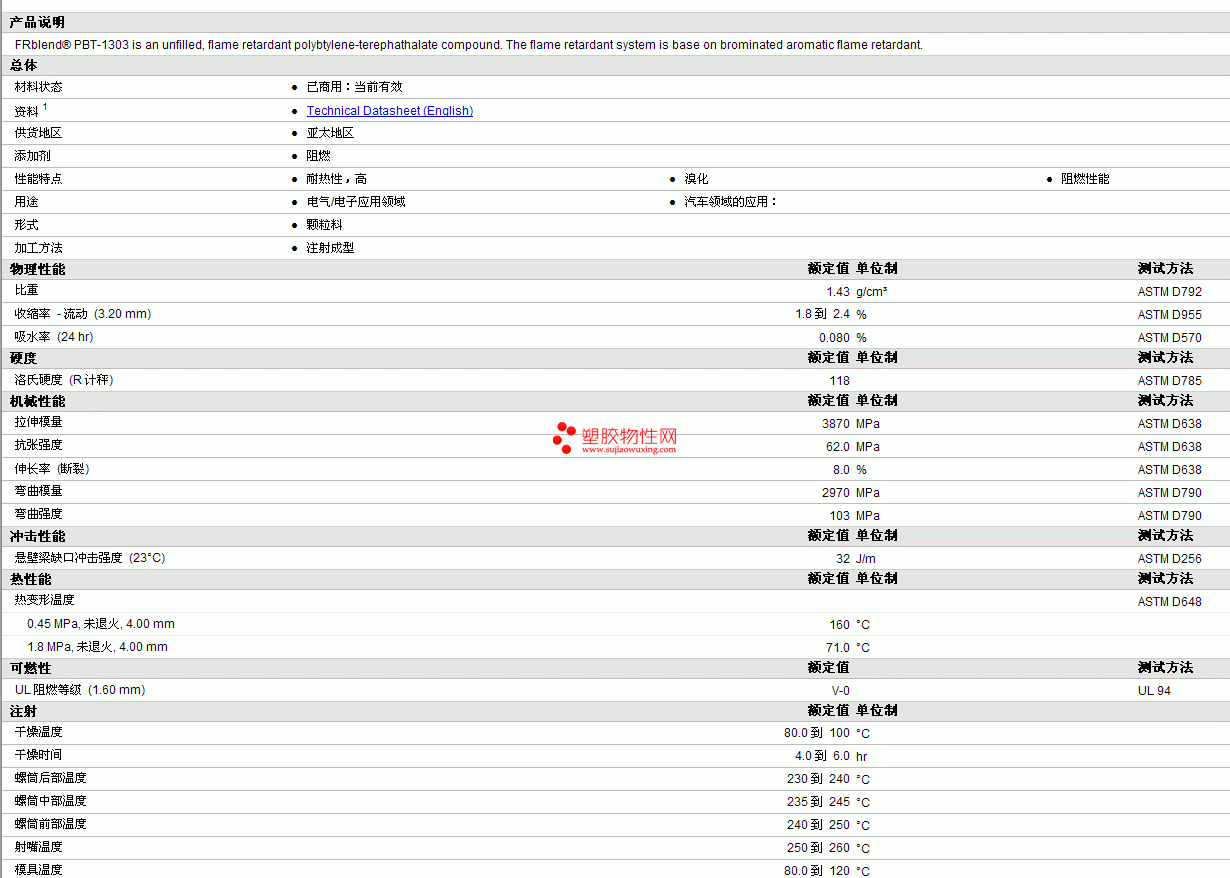
Task: Select the 汽车领域的应用 use entry
Action: pos(730,202)
